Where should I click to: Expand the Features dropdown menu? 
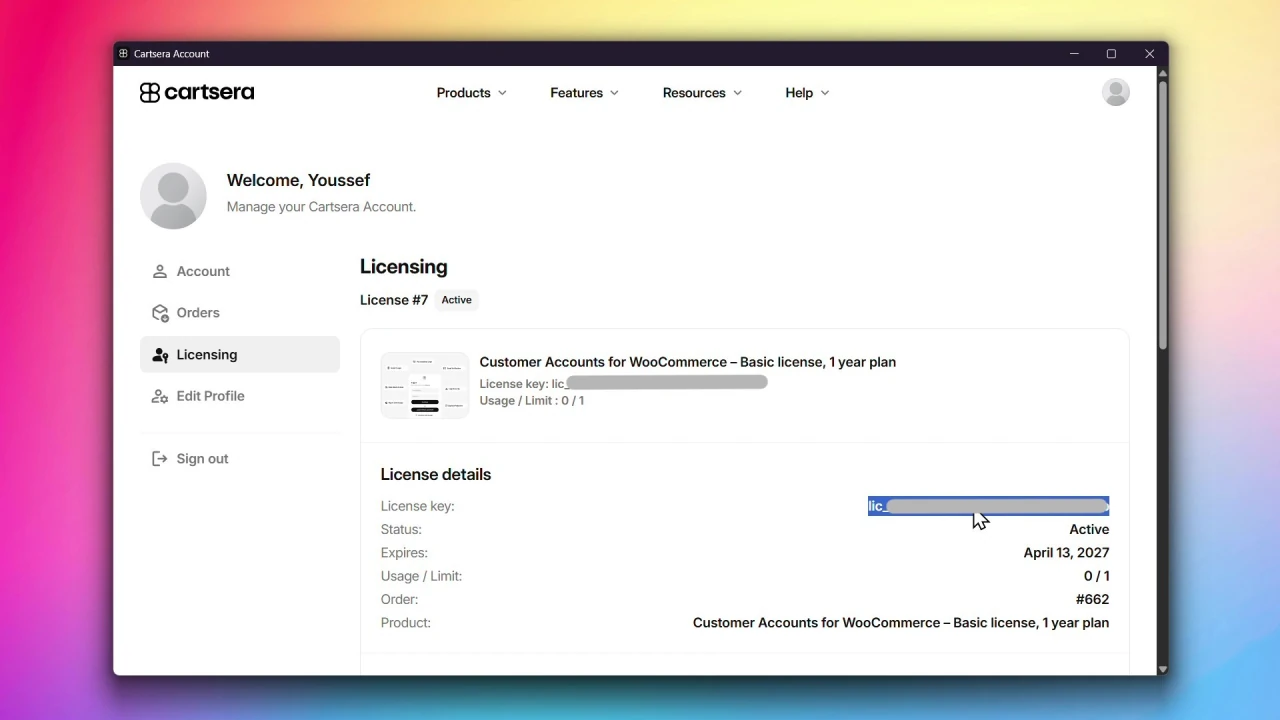pyautogui.click(x=584, y=93)
